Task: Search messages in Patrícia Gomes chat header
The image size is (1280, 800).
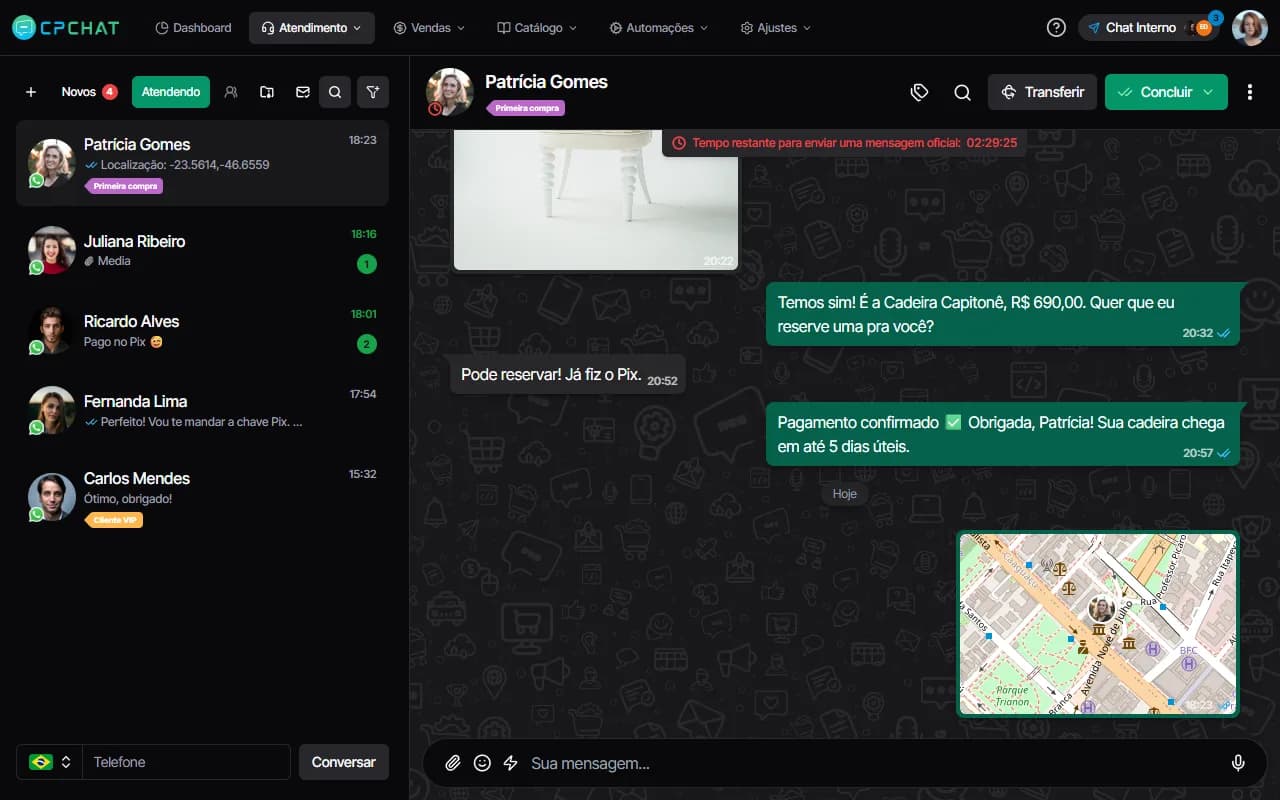Action: [963, 92]
